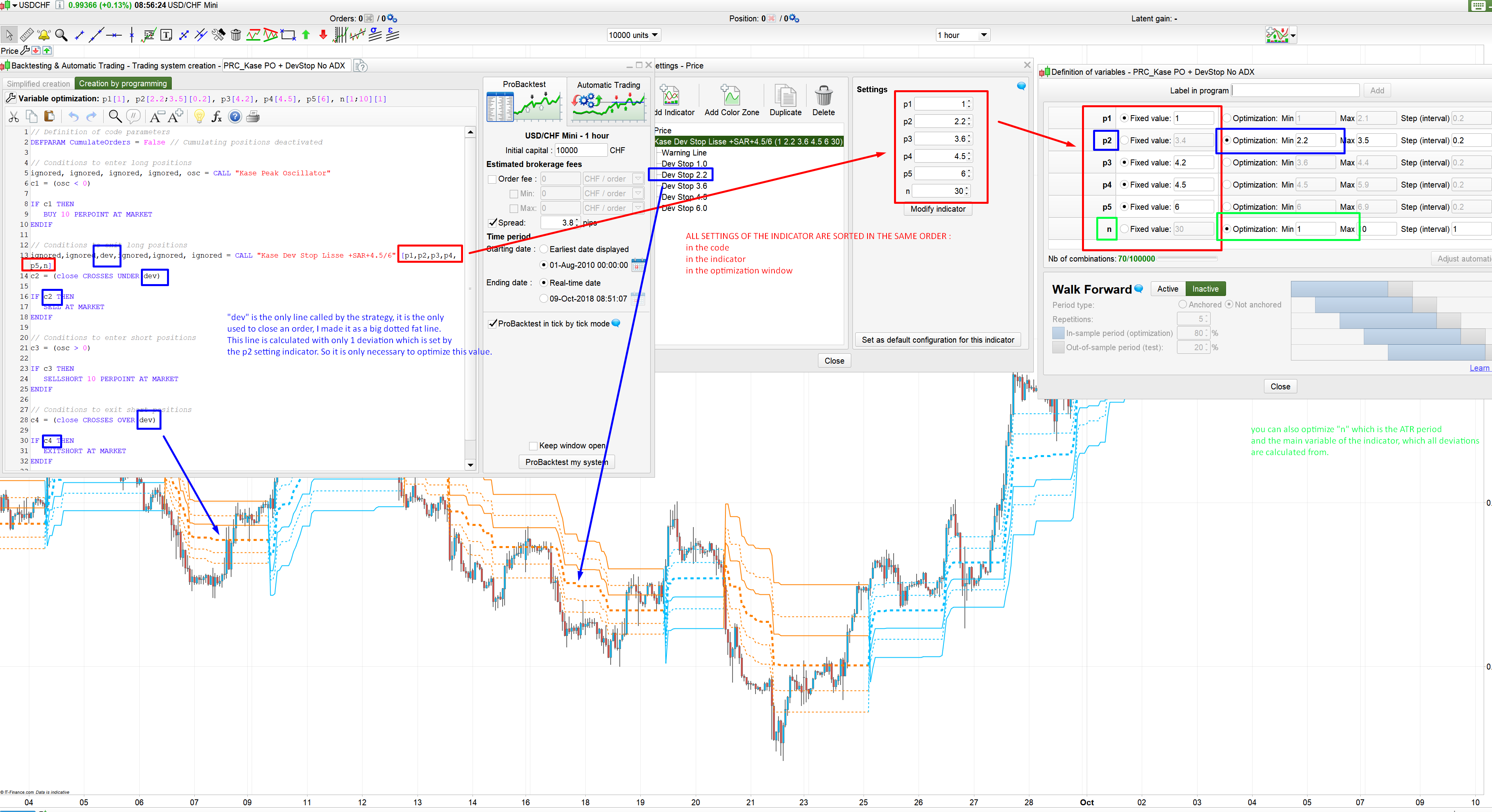Click the green up arrow tool
Viewport: 1492px width, 812px height.
306,35
